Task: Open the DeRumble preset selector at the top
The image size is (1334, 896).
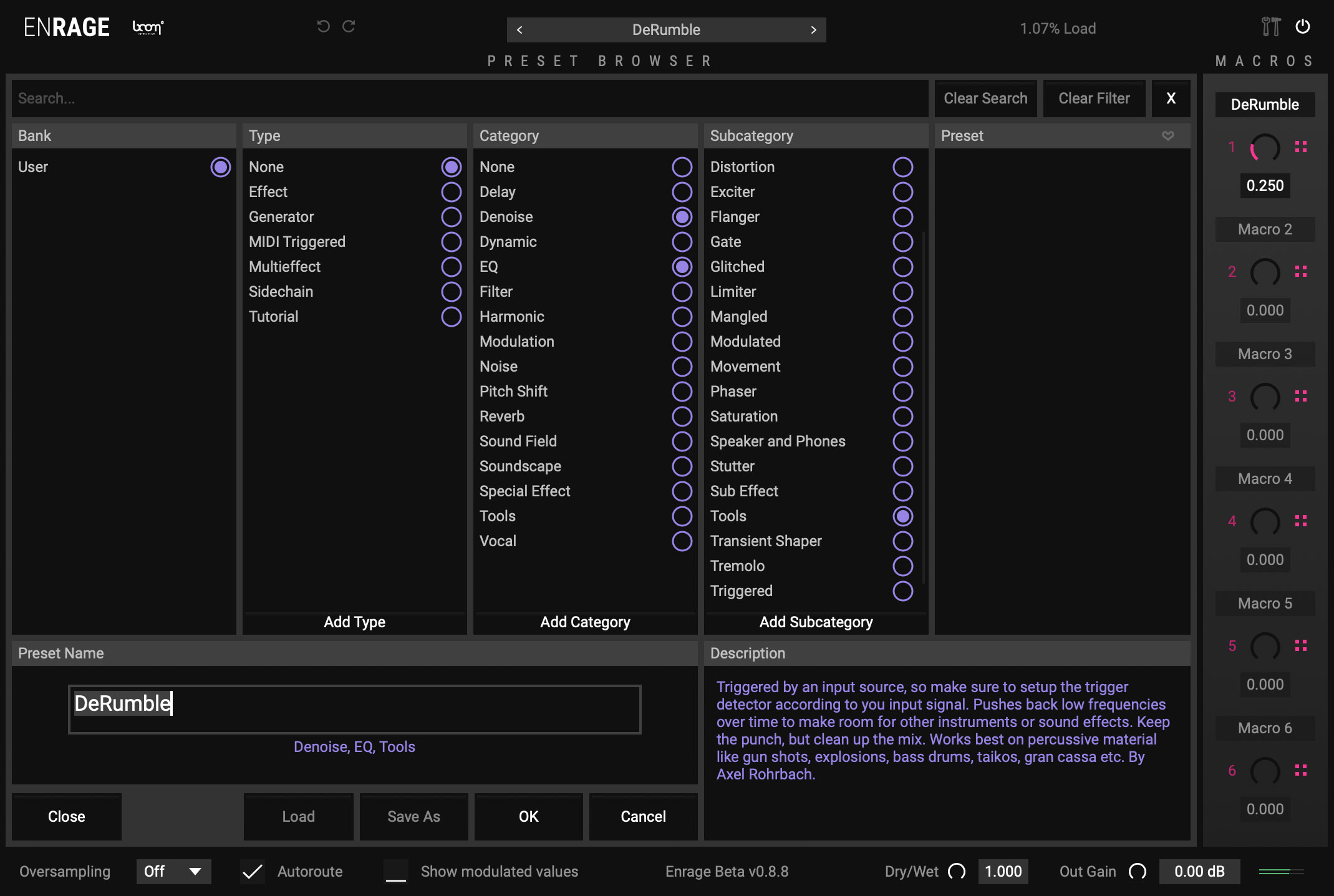Action: pyautogui.click(x=666, y=29)
